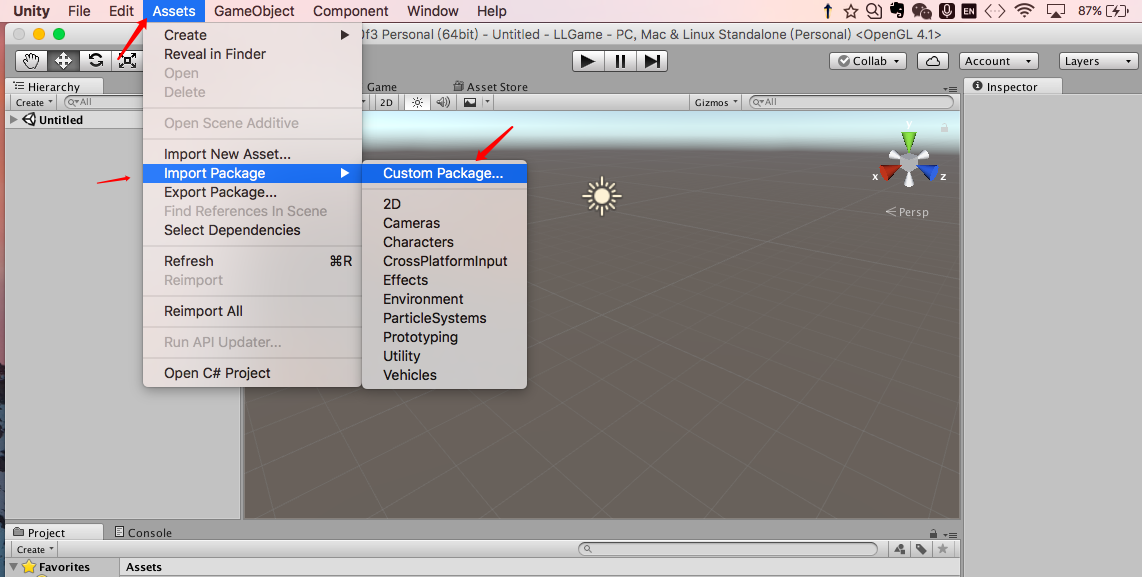
Task: Select the Rotate tool
Action: (x=95, y=60)
